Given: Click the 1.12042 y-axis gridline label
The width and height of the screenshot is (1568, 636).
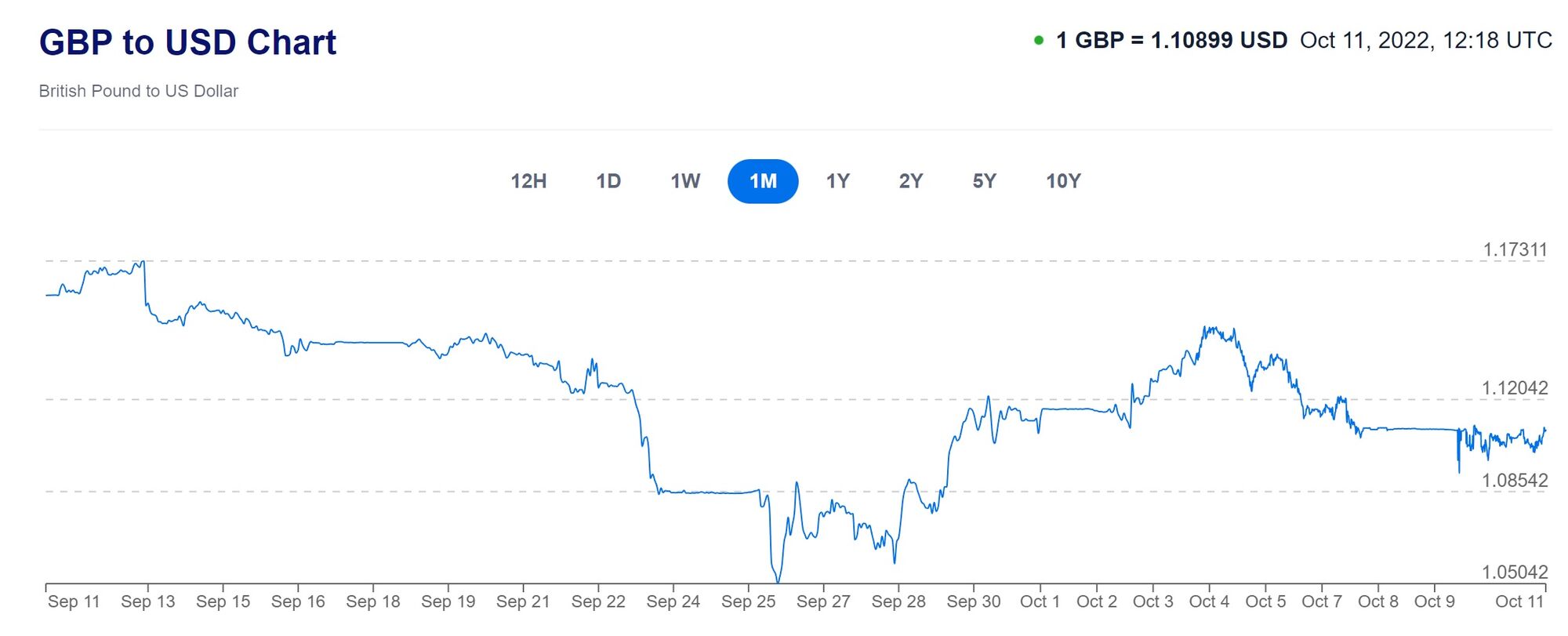Looking at the screenshot, I should tap(1515, 388).
